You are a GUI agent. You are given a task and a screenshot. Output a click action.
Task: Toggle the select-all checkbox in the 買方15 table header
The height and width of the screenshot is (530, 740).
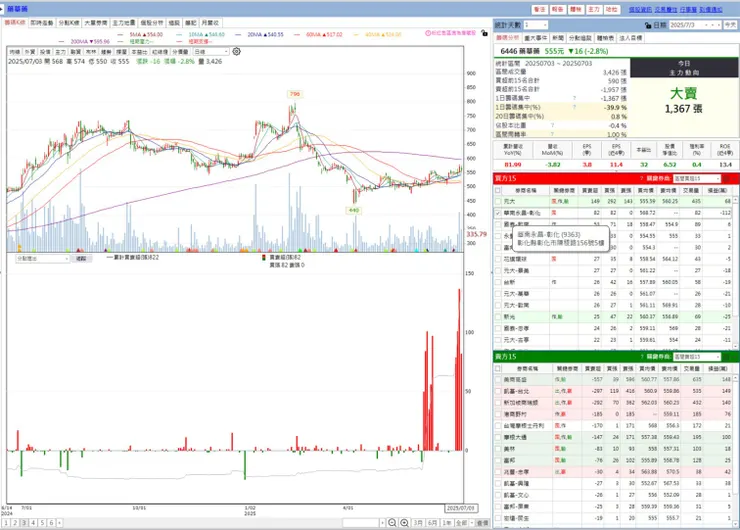click(498, 190)
